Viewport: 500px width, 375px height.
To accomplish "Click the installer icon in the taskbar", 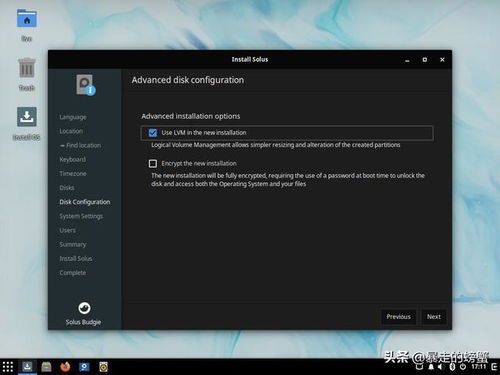I will pos(27,367).
